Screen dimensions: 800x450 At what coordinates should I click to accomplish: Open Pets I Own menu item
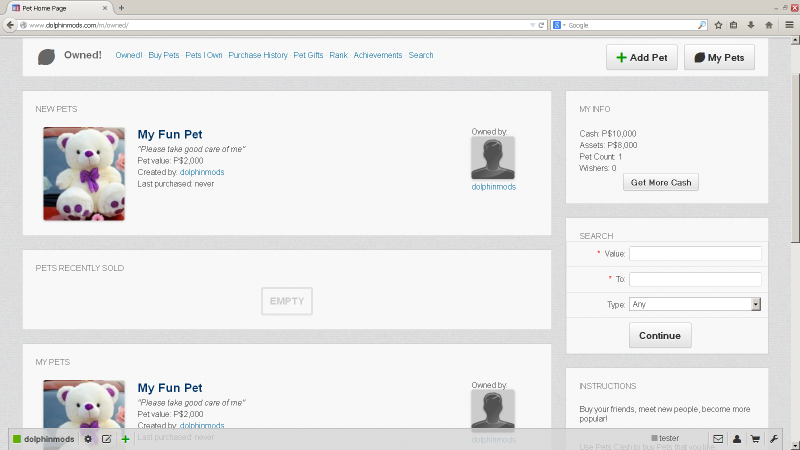tap(204, 55)
